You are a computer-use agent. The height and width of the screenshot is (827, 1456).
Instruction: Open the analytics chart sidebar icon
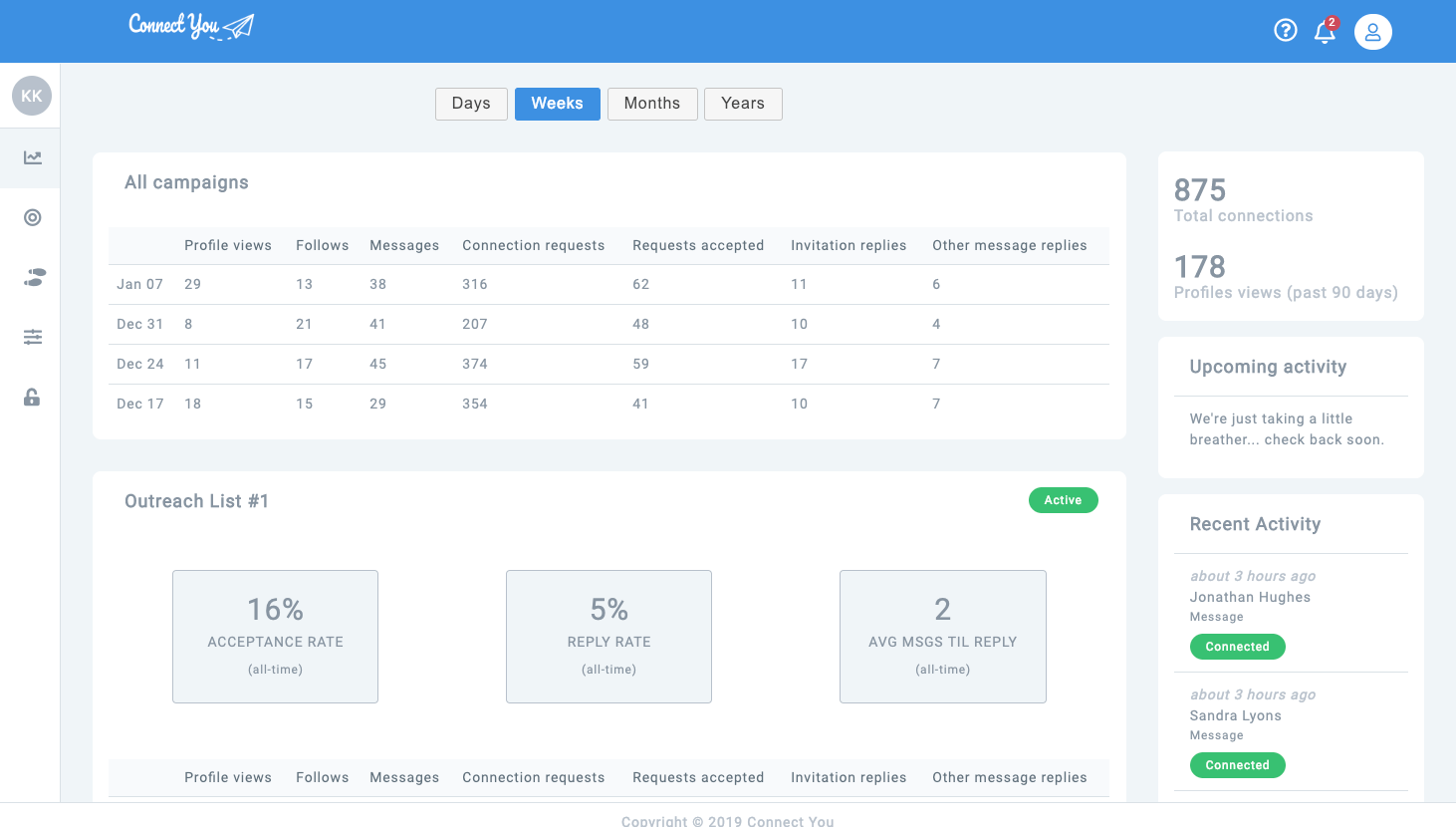point(33,157)
